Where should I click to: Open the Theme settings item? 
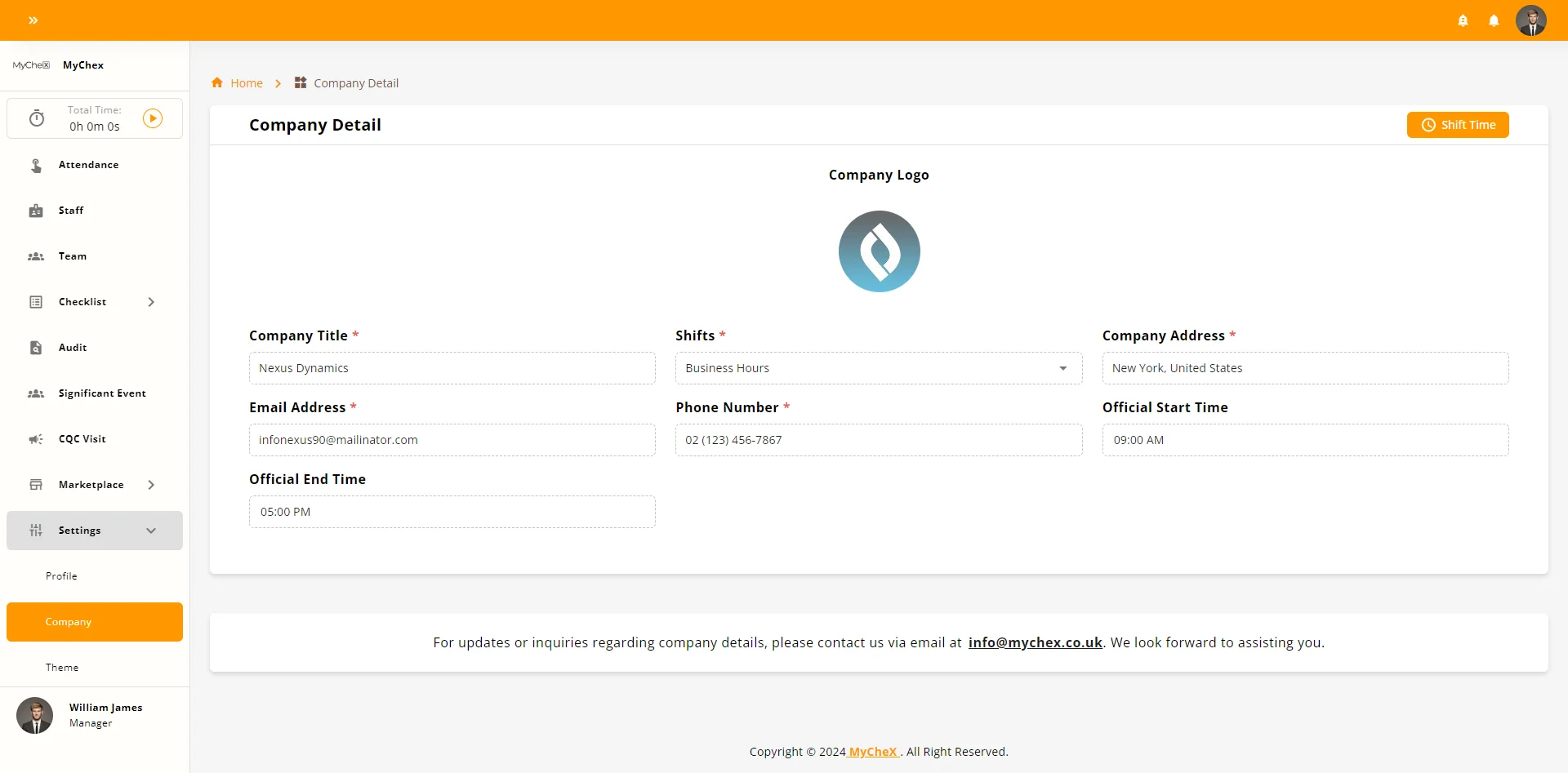coord(62,668)
